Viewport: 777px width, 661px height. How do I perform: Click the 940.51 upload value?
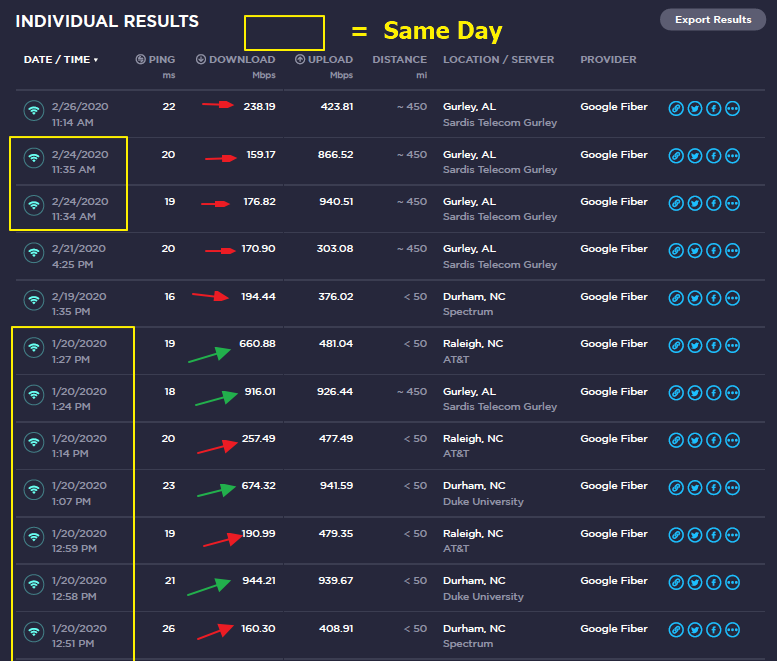[x=336, y=202]
